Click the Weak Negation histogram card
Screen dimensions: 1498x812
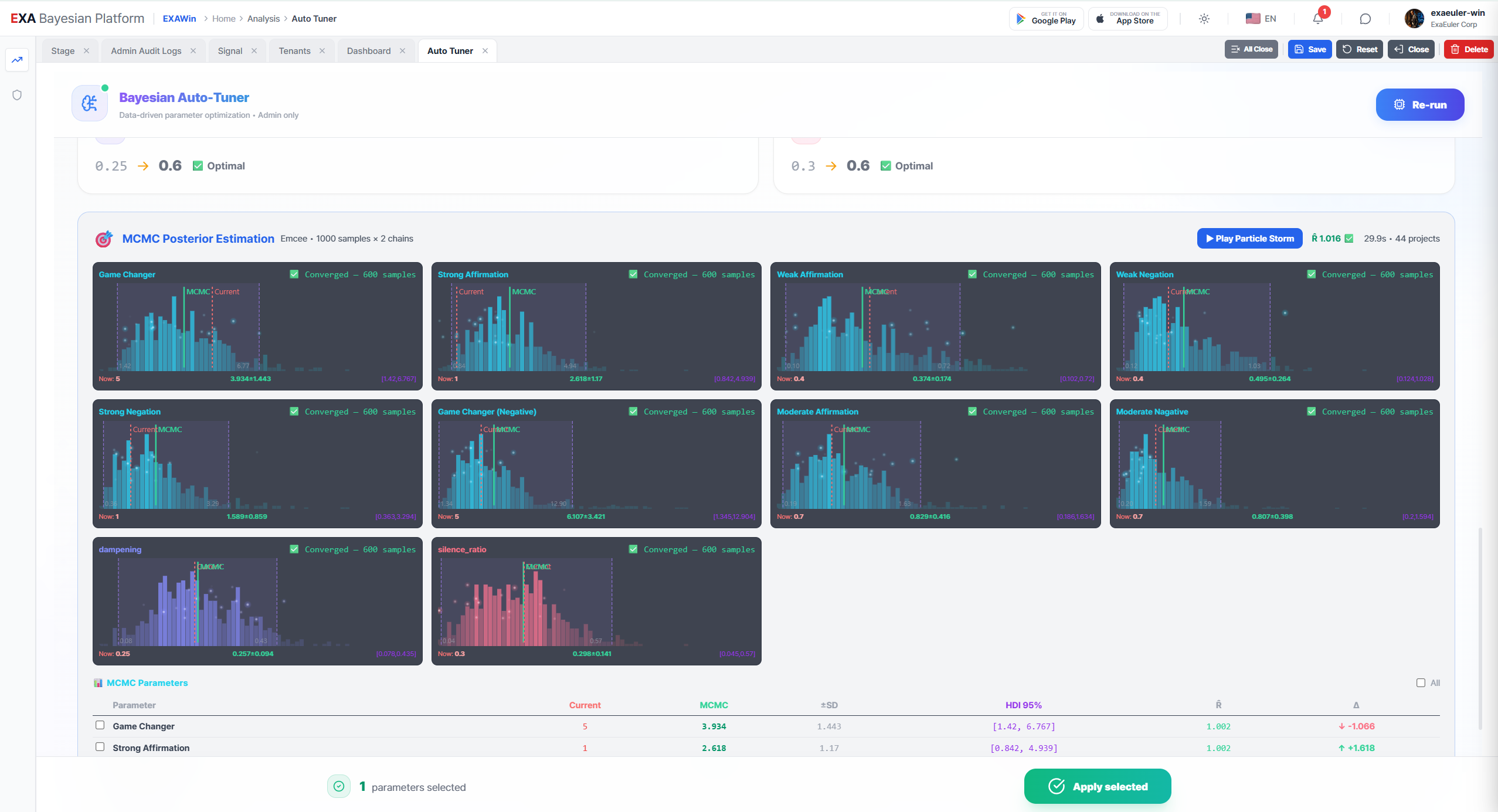[x=1274, y=326]
